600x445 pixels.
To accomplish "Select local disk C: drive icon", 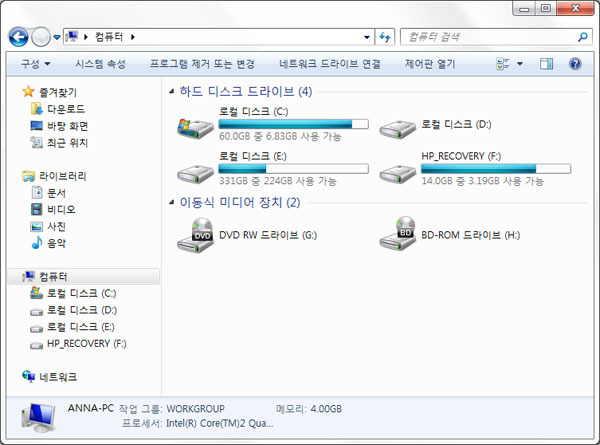I will coord(195,128).
